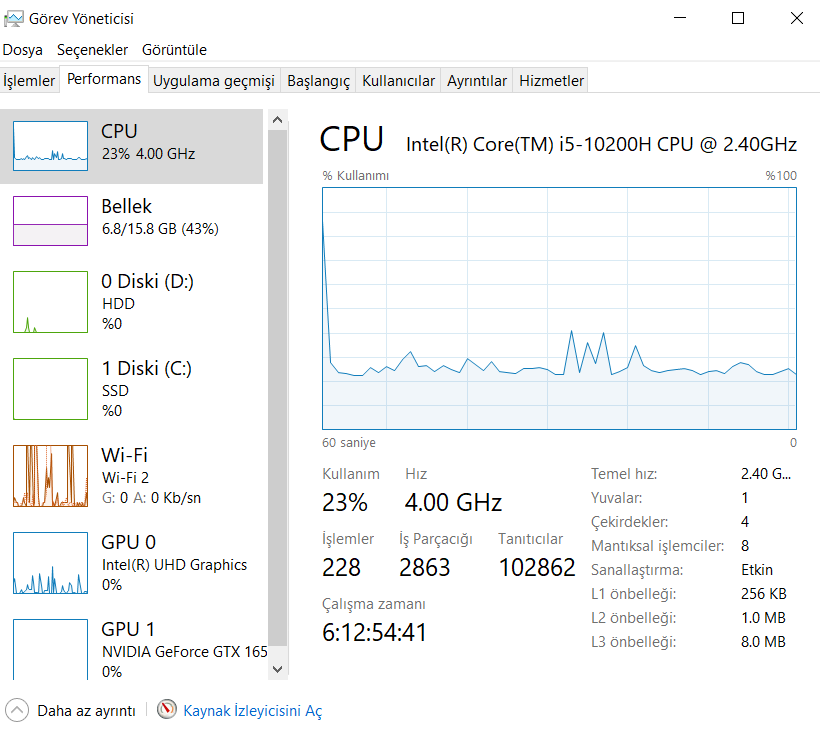Select the CPU usage mini graph
Image resolution: width=820 pixels, height=734 pixels.
coord(50,145)
